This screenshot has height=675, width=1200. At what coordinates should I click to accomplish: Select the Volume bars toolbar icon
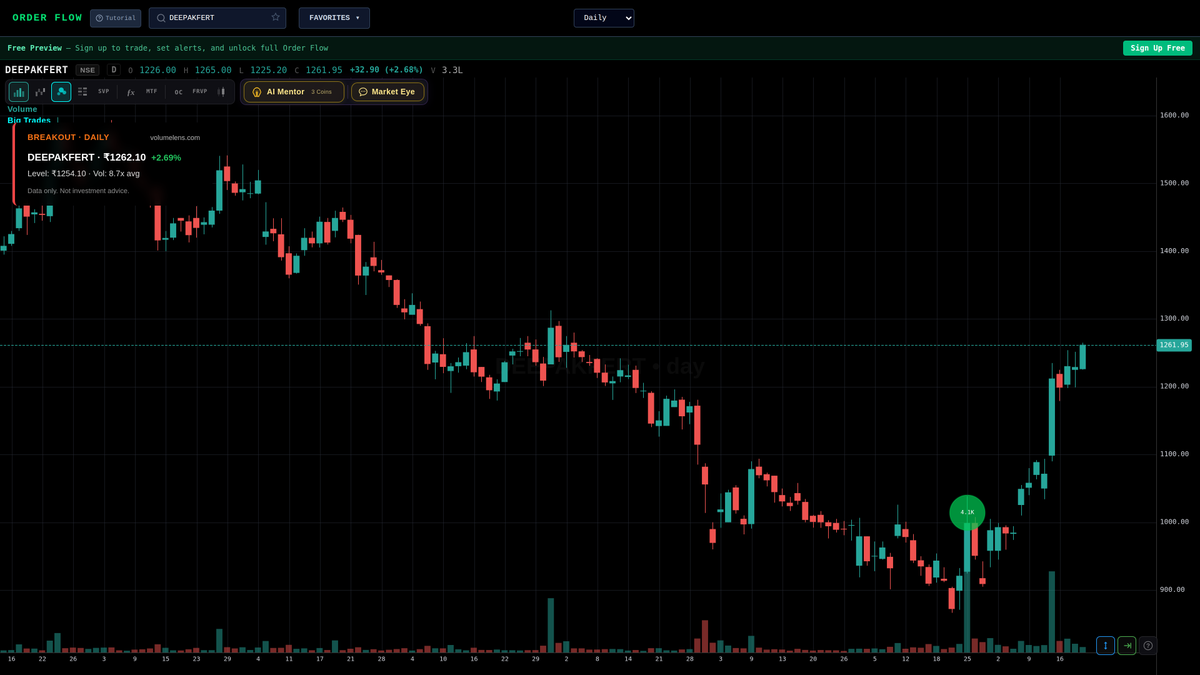[x=18, y=91]
